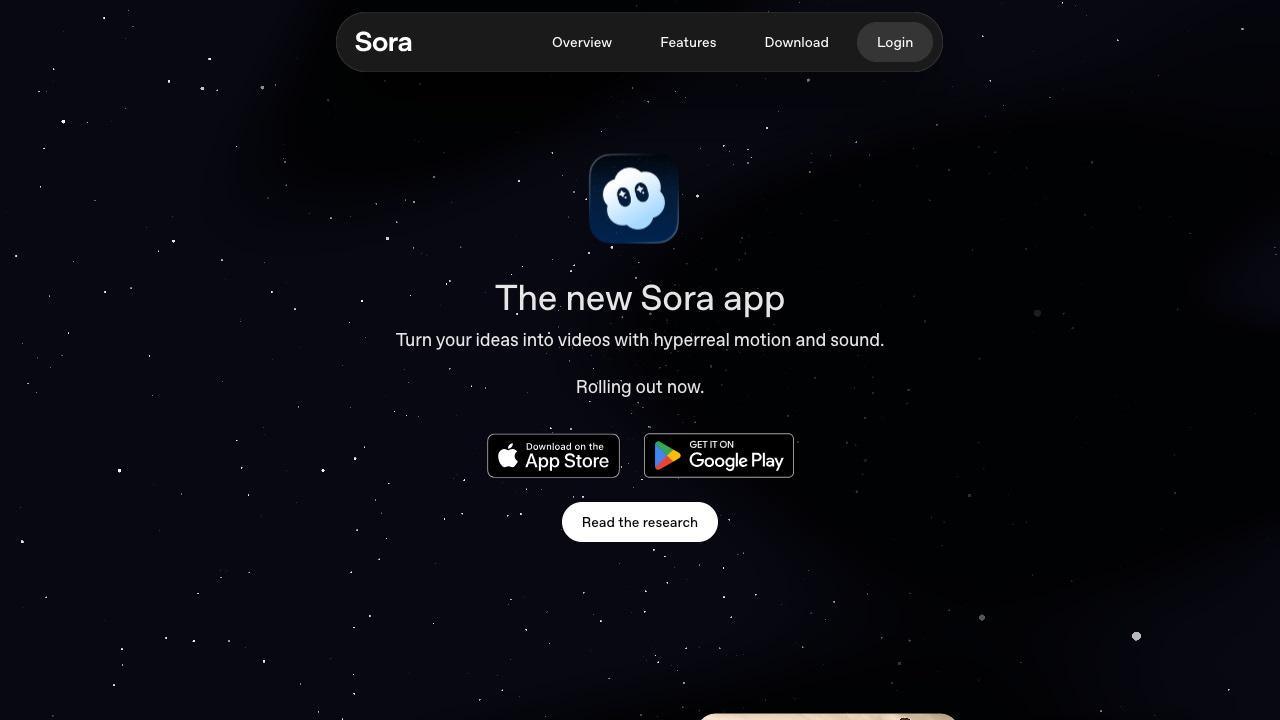
Task: Click the Google Play wordmark text
Action: (x=736, y=461)
